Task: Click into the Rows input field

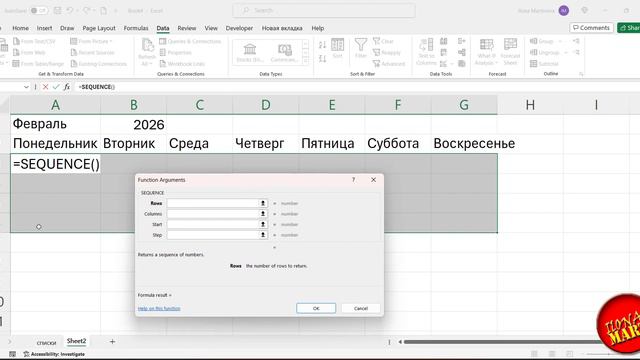Action: click(213, 203)
